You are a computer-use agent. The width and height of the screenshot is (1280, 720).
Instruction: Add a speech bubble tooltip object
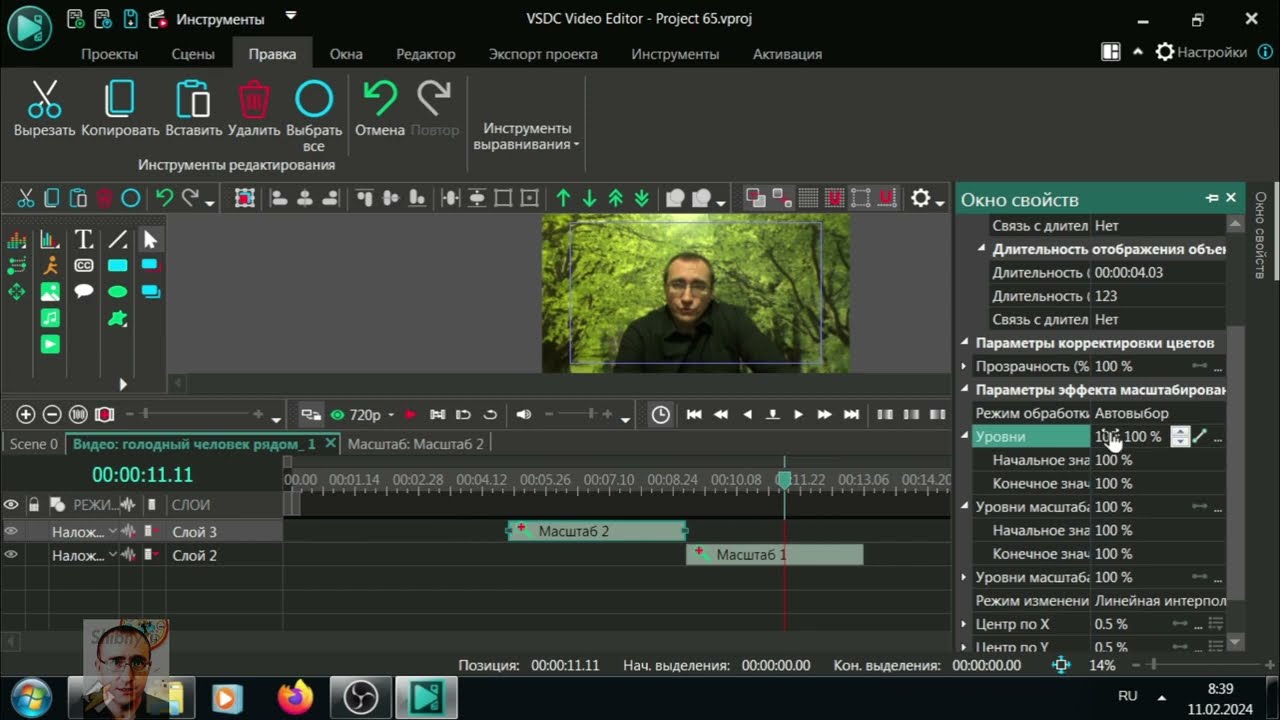(84, 292)
